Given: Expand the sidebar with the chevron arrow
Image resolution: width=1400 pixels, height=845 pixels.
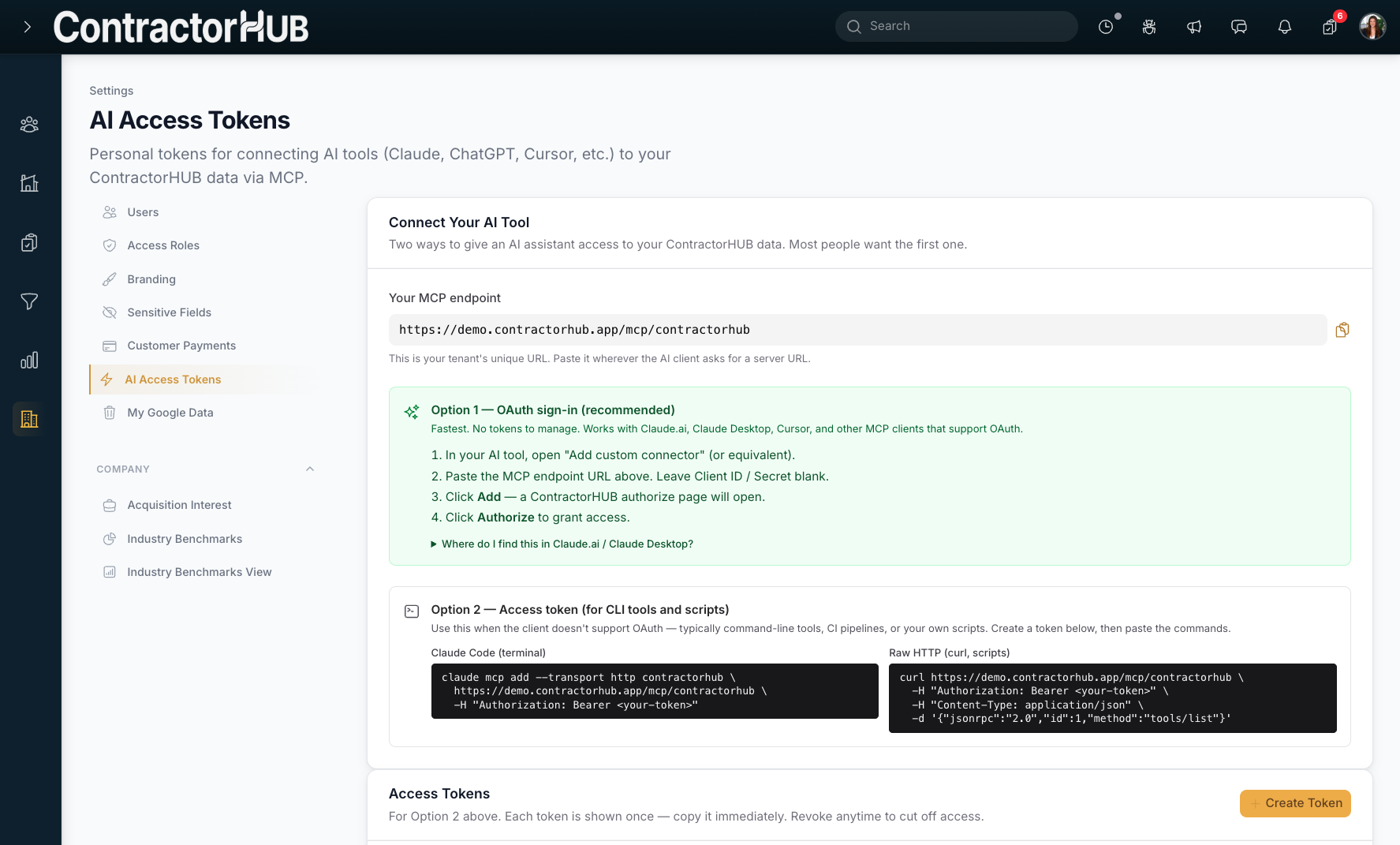Looking at the screenshot, I should point(28,27).
